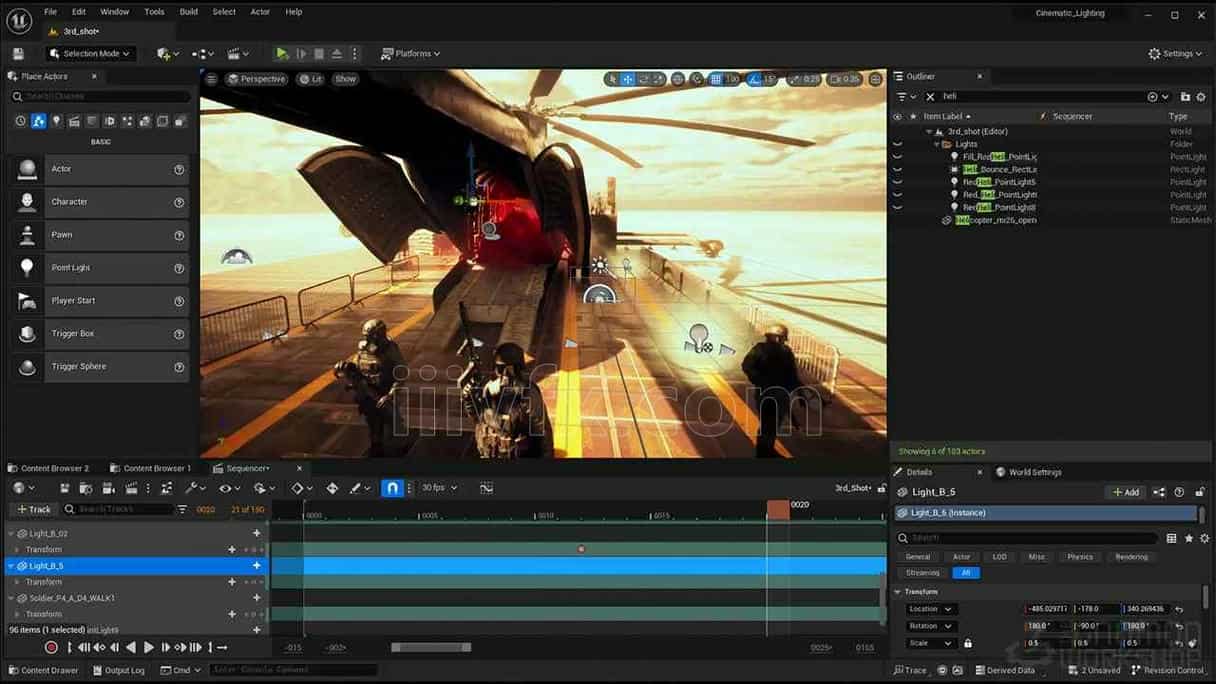Click the green Play button in toolbar
The height and width of the screenshot is (684, 1216).
coord(282,53)
